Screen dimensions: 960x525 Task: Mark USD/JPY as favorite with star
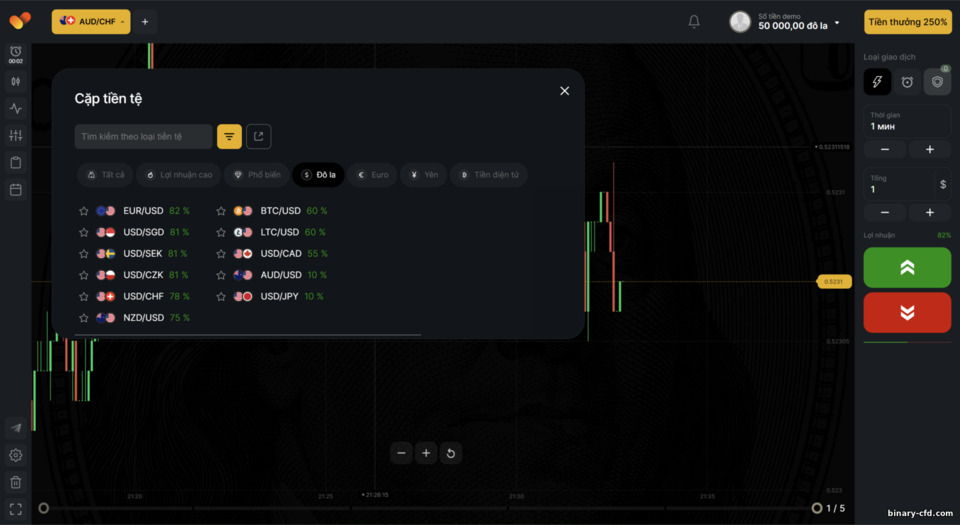[221, 297]
